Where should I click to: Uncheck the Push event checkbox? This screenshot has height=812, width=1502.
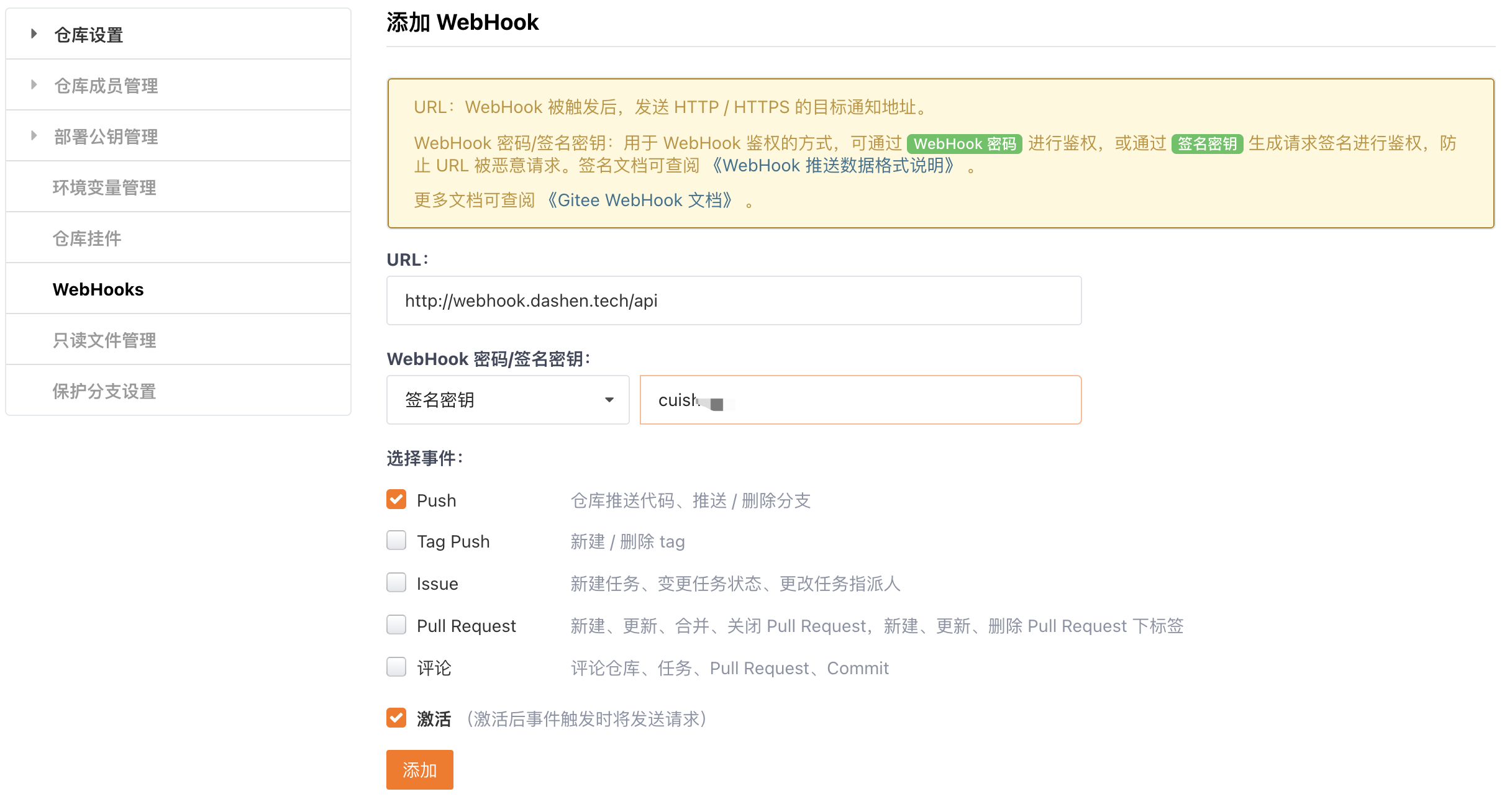coord(396,500)
